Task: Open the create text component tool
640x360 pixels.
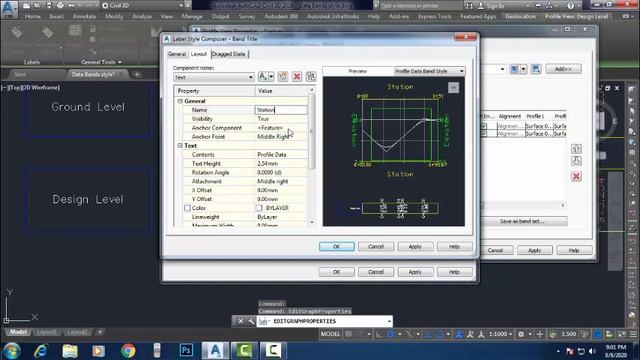Action: (x=262, y=76)
